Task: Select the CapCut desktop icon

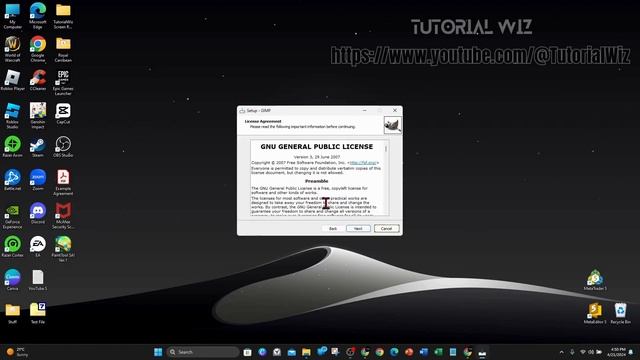Action: point(63,114)
